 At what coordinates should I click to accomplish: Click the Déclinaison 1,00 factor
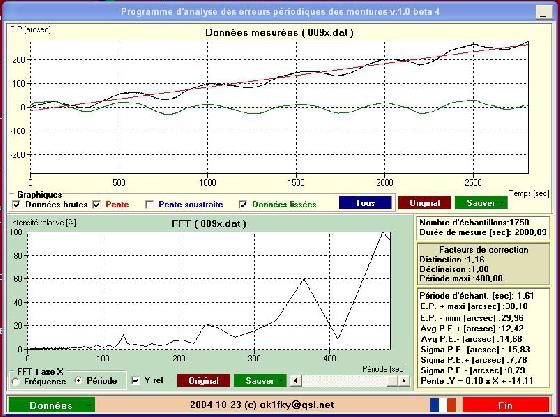(454, 269)
